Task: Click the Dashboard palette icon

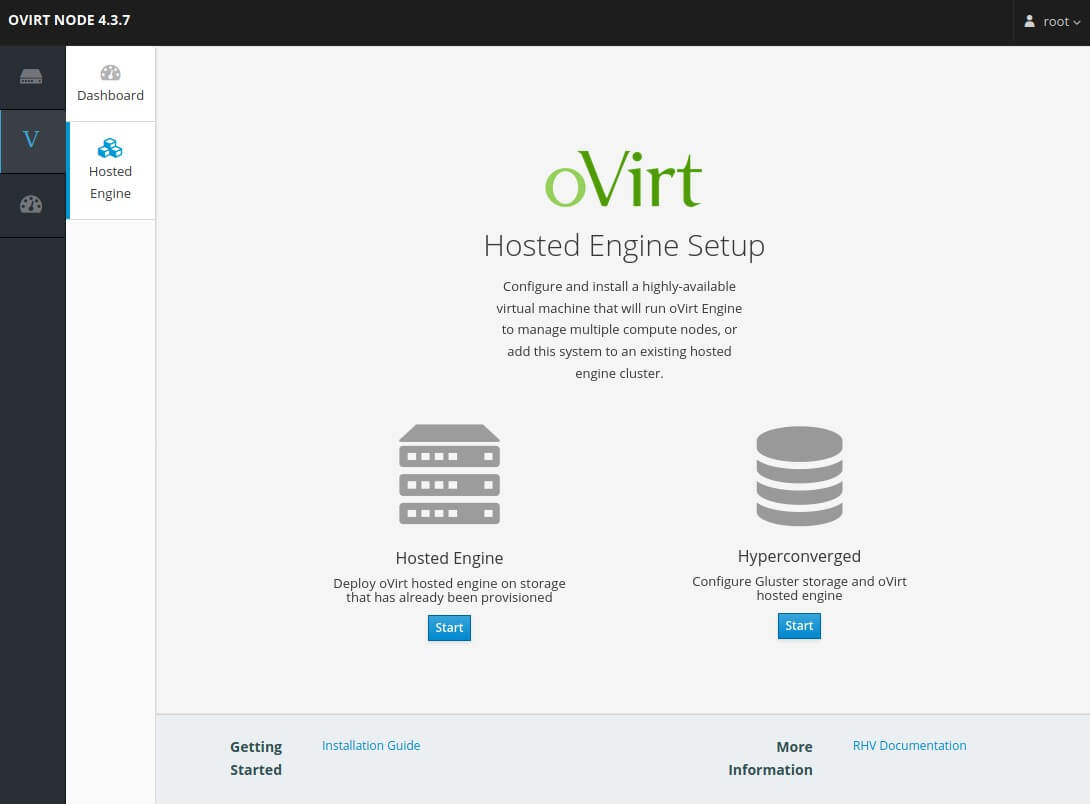Action: pos(110,73)
